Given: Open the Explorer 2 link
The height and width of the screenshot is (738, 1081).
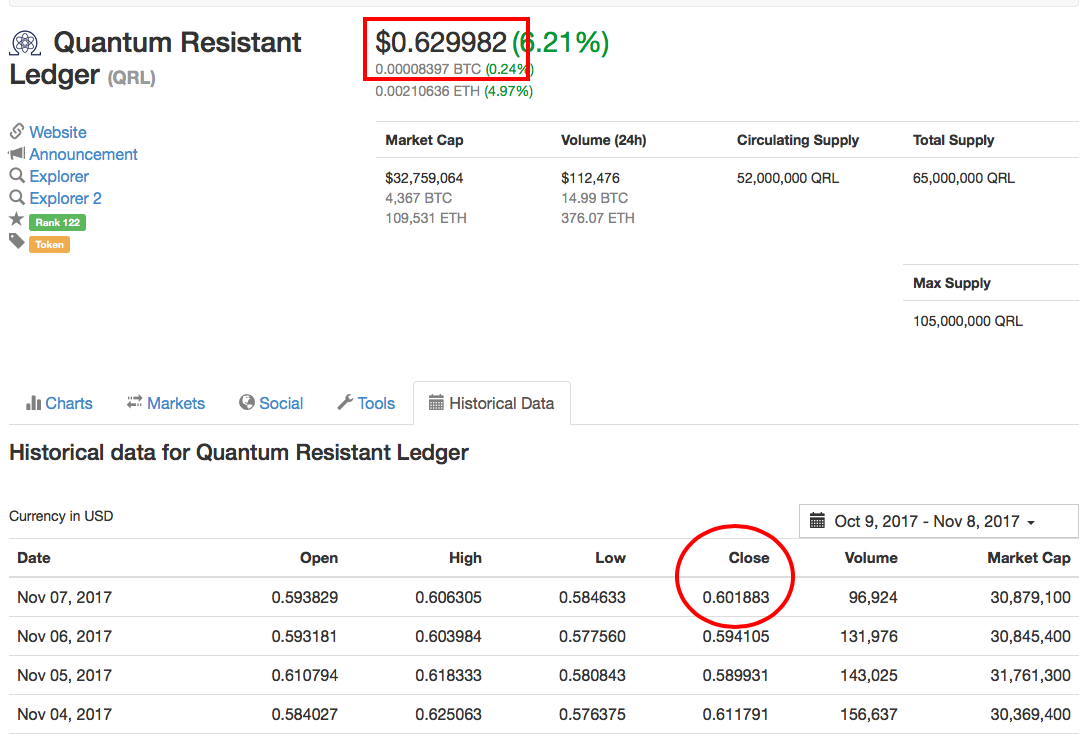Looking at the screenshot, I should 65,198.
